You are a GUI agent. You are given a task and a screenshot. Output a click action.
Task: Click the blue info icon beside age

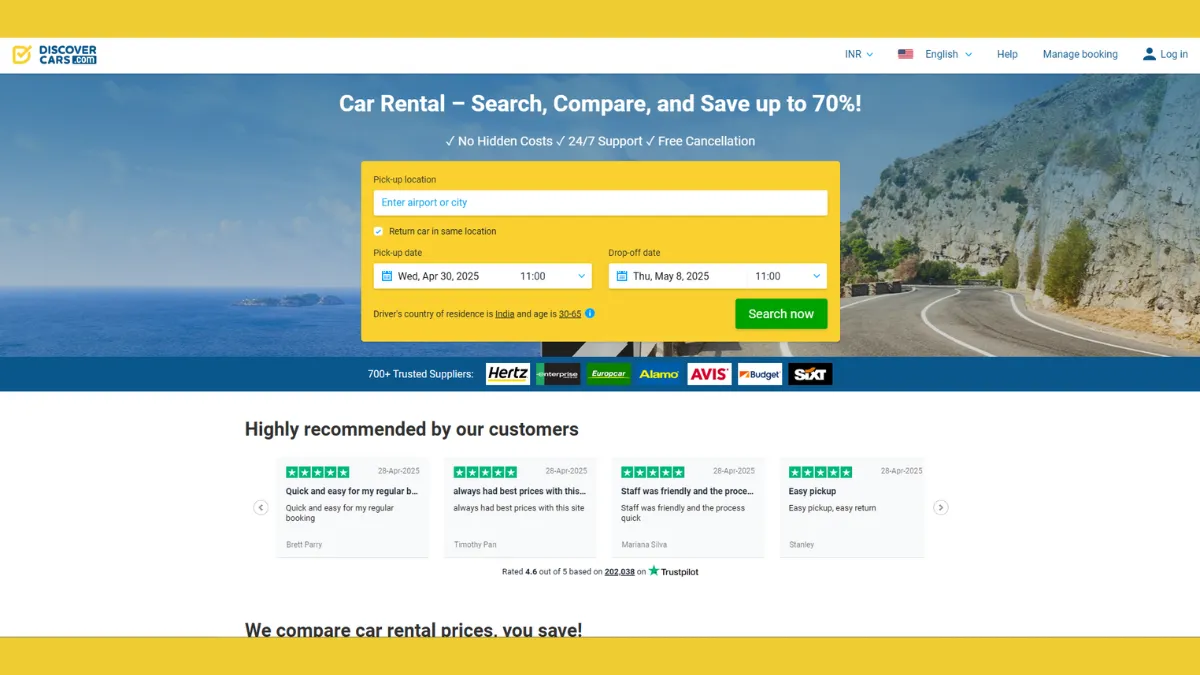click(x=590, y=313)
